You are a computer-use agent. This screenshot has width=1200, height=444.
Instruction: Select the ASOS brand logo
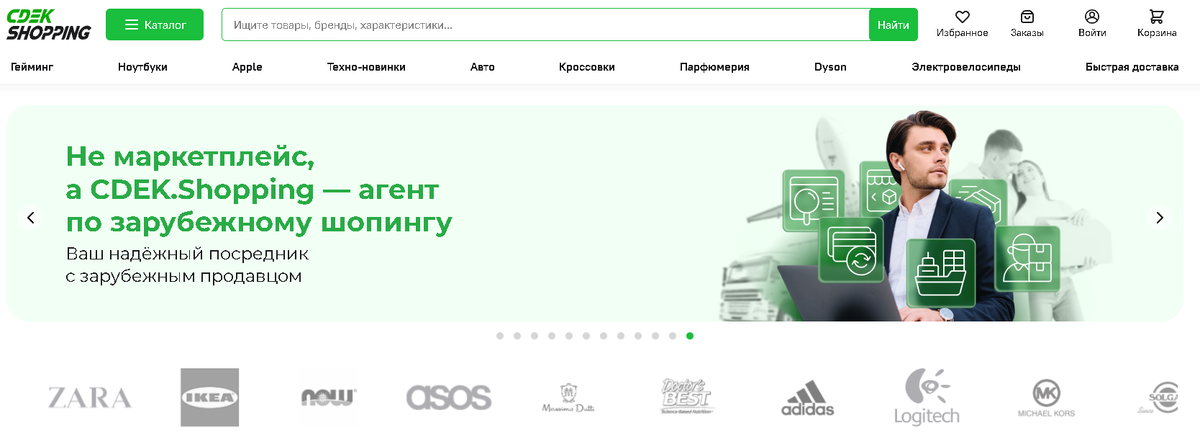click(x=449, y=397)
